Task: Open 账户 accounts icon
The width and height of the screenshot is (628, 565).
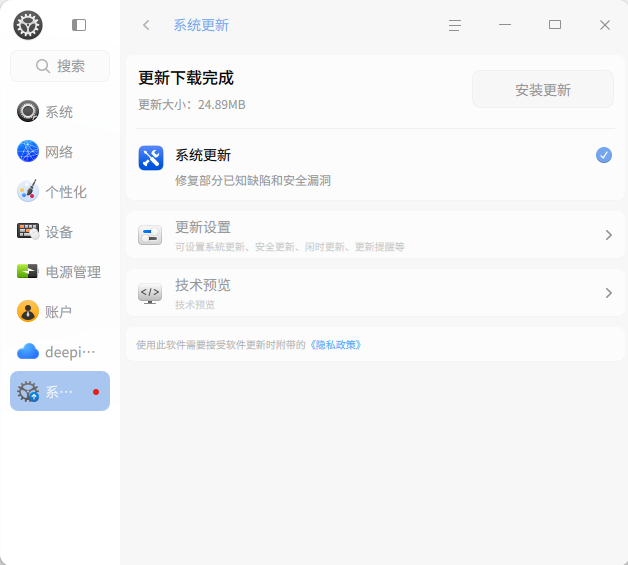Action: pyautogui.click(x=28, y=311)
